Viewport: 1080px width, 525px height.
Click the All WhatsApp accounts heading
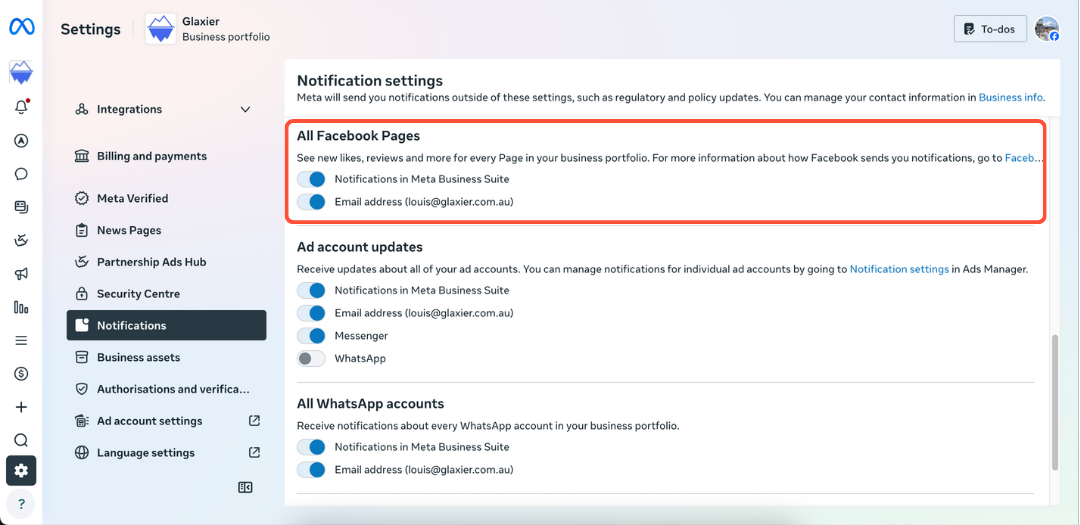[x=370, y=403]
